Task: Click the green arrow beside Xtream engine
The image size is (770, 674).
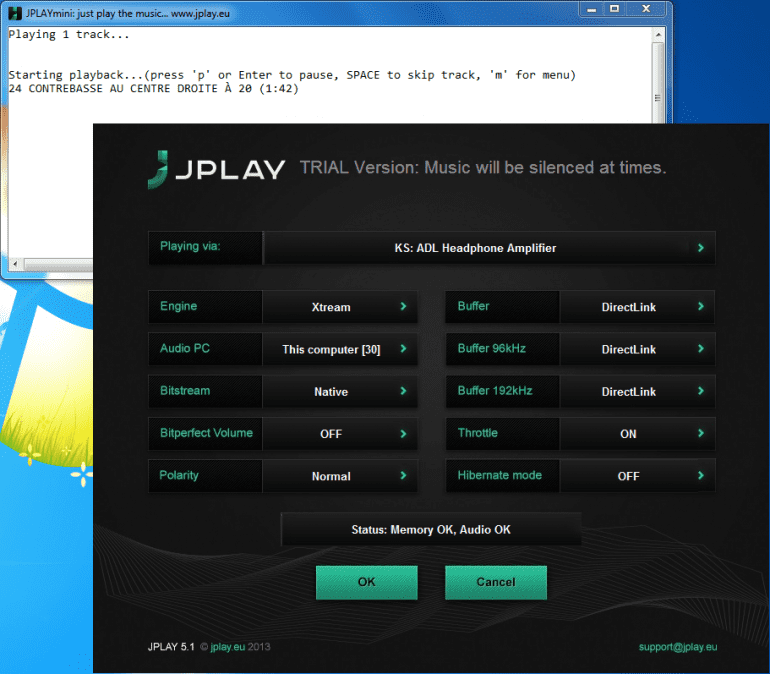Action: coord(403,307)
